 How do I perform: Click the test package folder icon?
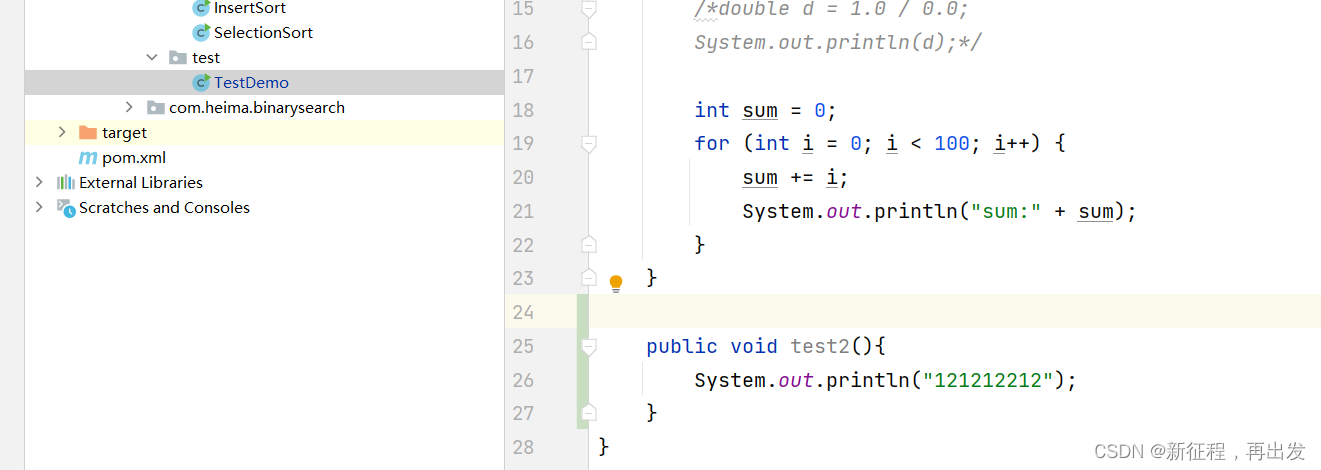(x=178, y=58)
